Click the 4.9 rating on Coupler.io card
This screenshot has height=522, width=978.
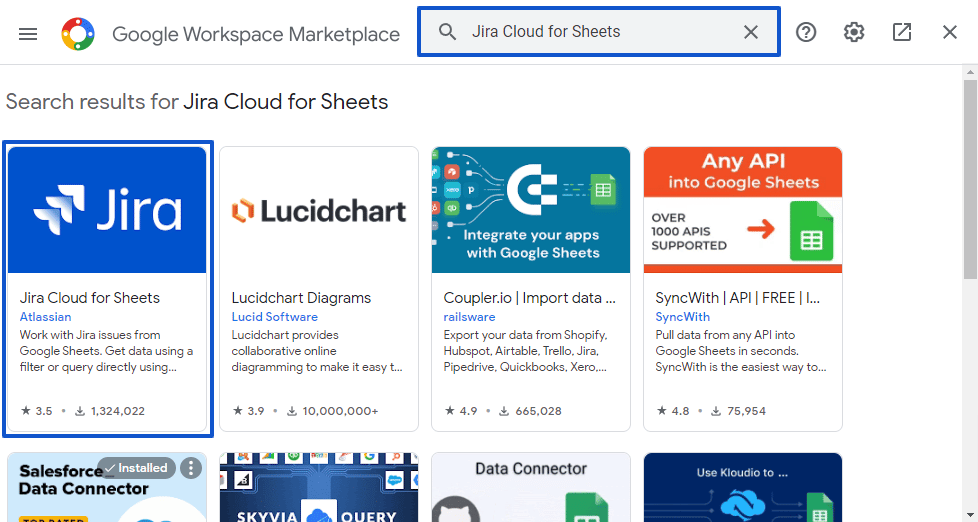(461, 411)
